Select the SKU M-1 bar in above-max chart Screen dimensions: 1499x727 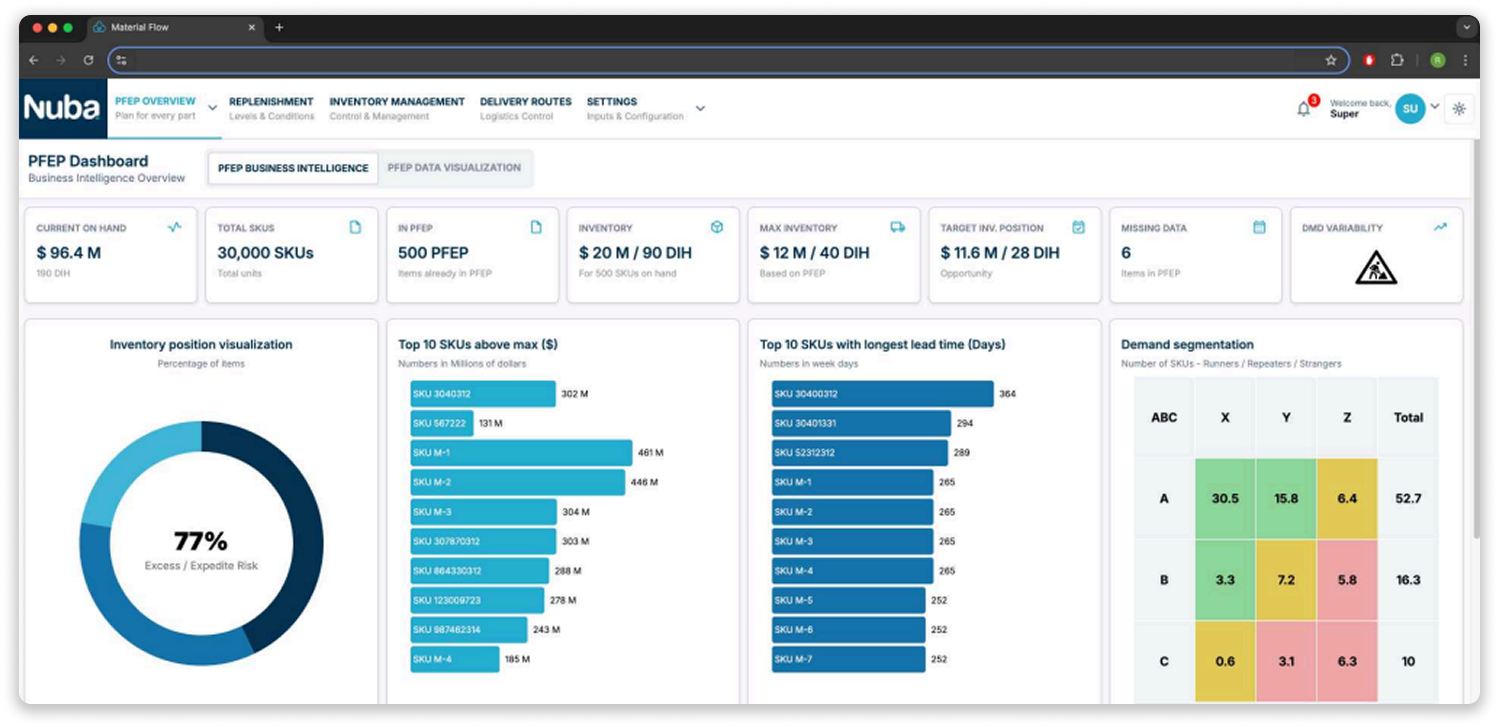pos(521,453)
